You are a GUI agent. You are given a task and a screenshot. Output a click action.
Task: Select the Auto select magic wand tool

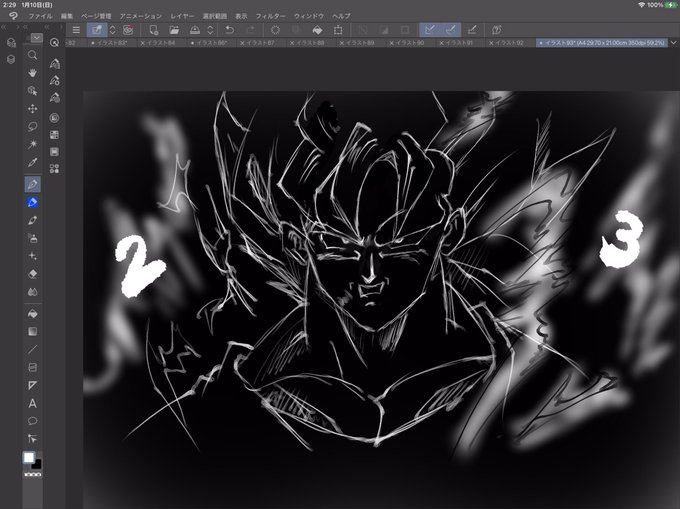point(33,144)
